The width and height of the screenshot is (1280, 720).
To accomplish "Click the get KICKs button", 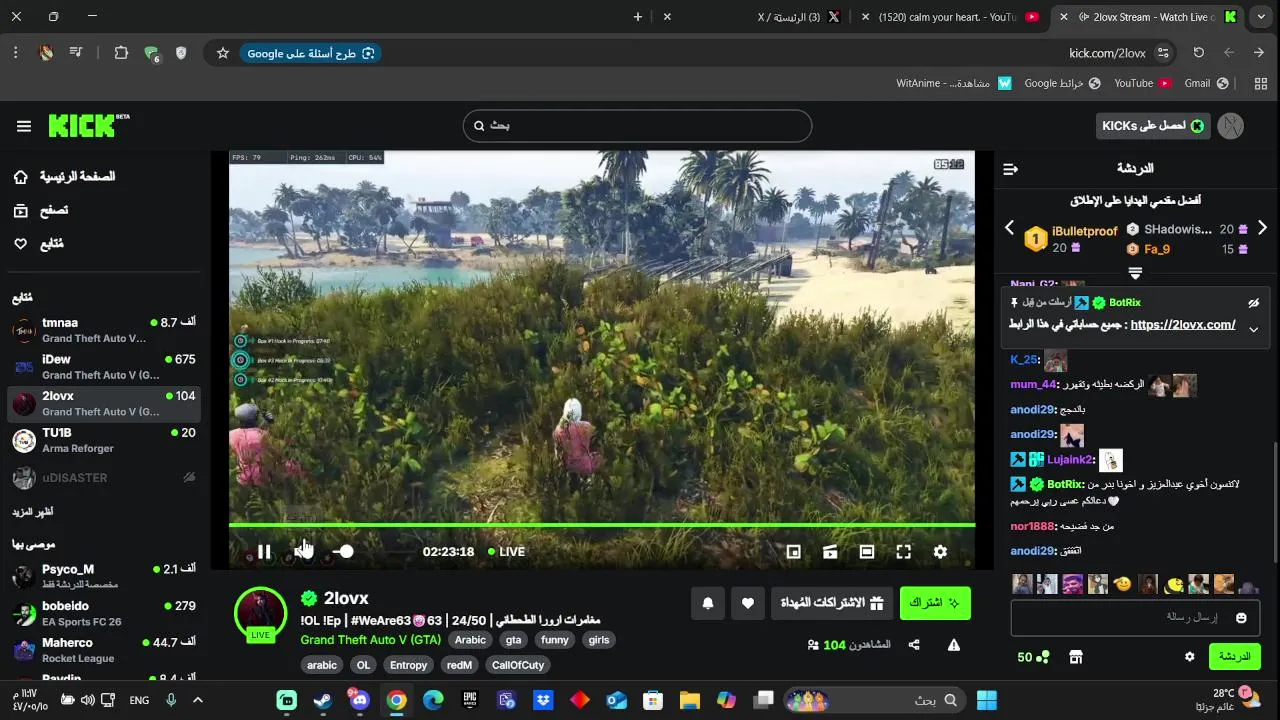I will click(x=1152, y=126).
